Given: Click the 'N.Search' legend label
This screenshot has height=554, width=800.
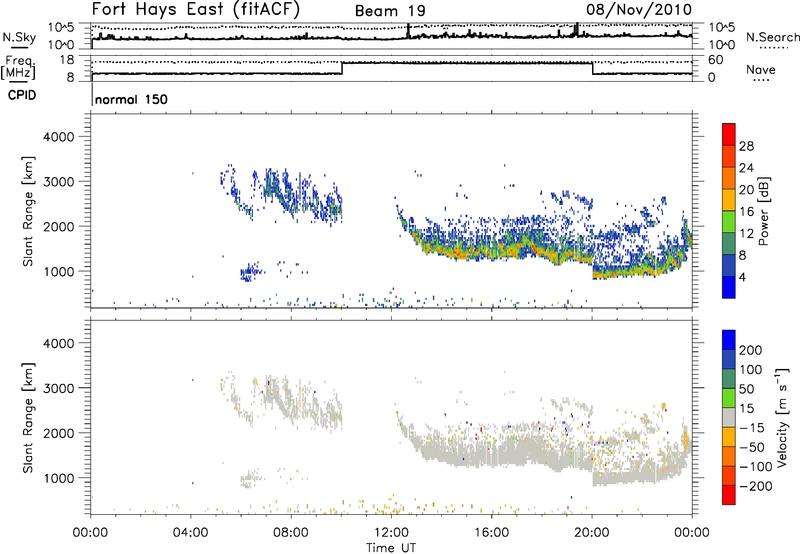Looking at the screenshot, I should tap(772, 37).
